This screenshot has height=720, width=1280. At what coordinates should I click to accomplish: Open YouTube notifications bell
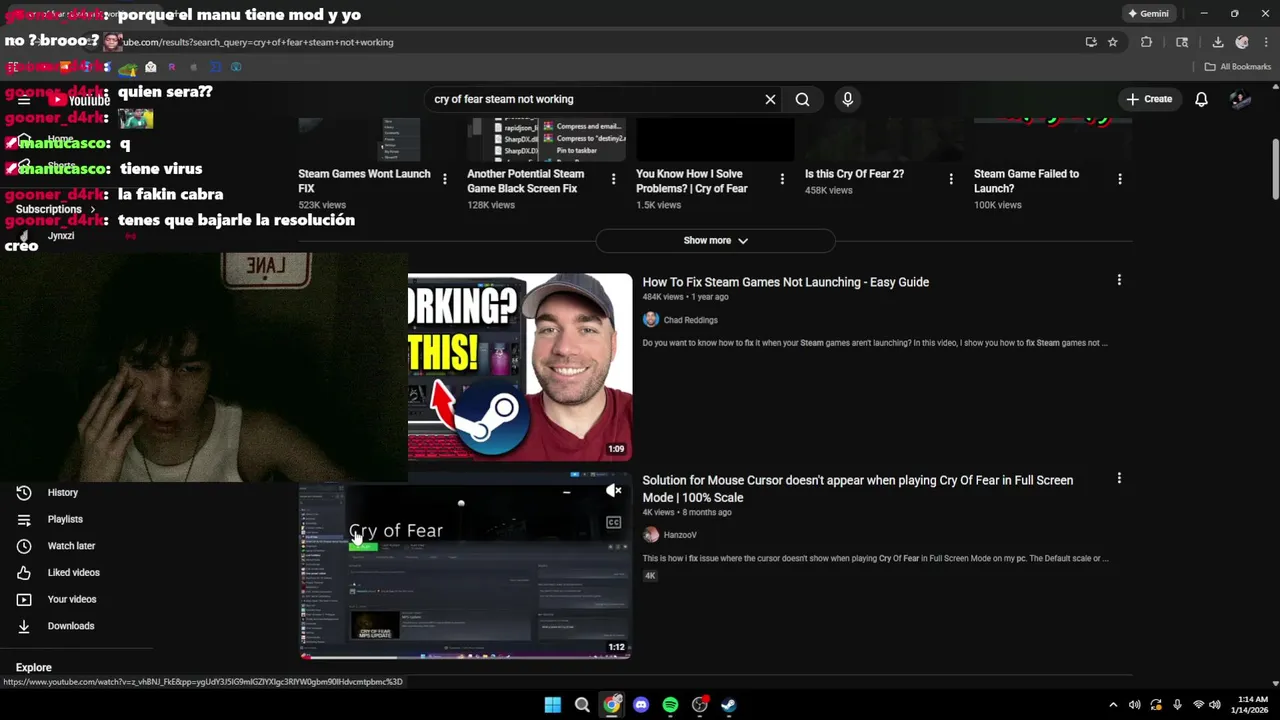point(1202,99)
